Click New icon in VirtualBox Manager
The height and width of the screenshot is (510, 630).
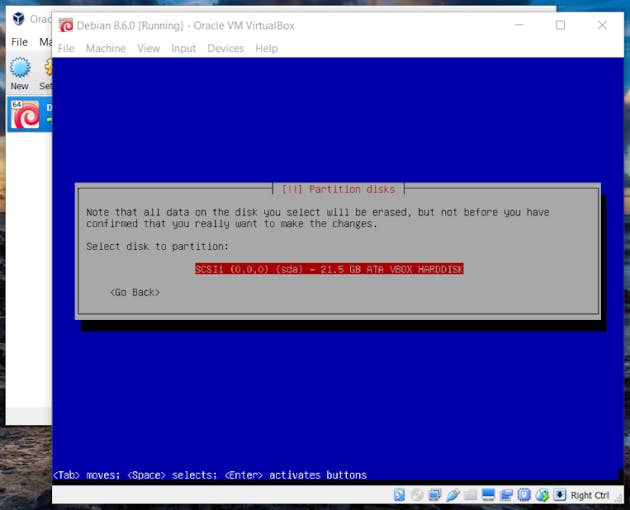[20, 67]
